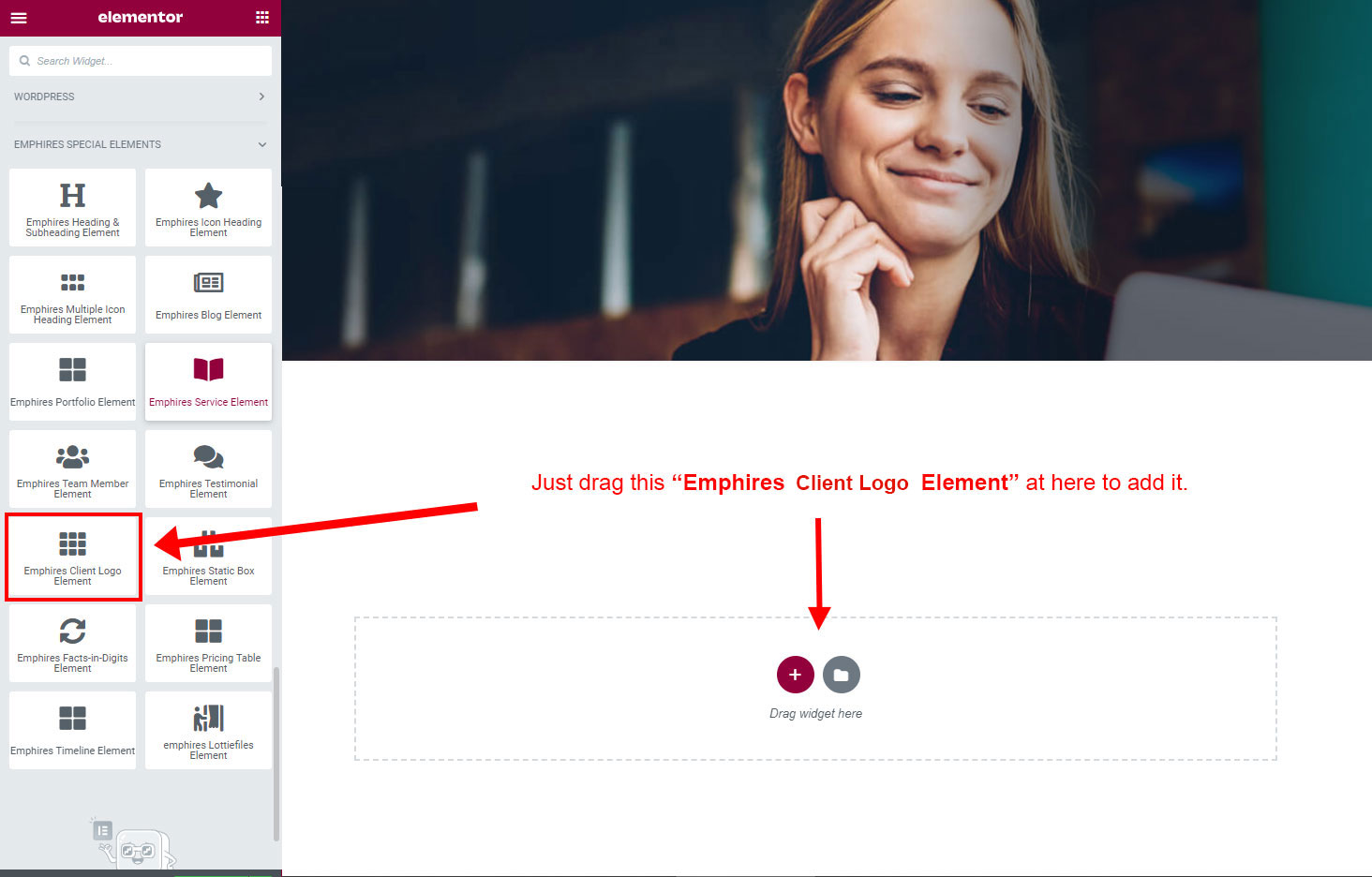Select the Emphires Heading & Subheading Element widget

pos(73,208)
